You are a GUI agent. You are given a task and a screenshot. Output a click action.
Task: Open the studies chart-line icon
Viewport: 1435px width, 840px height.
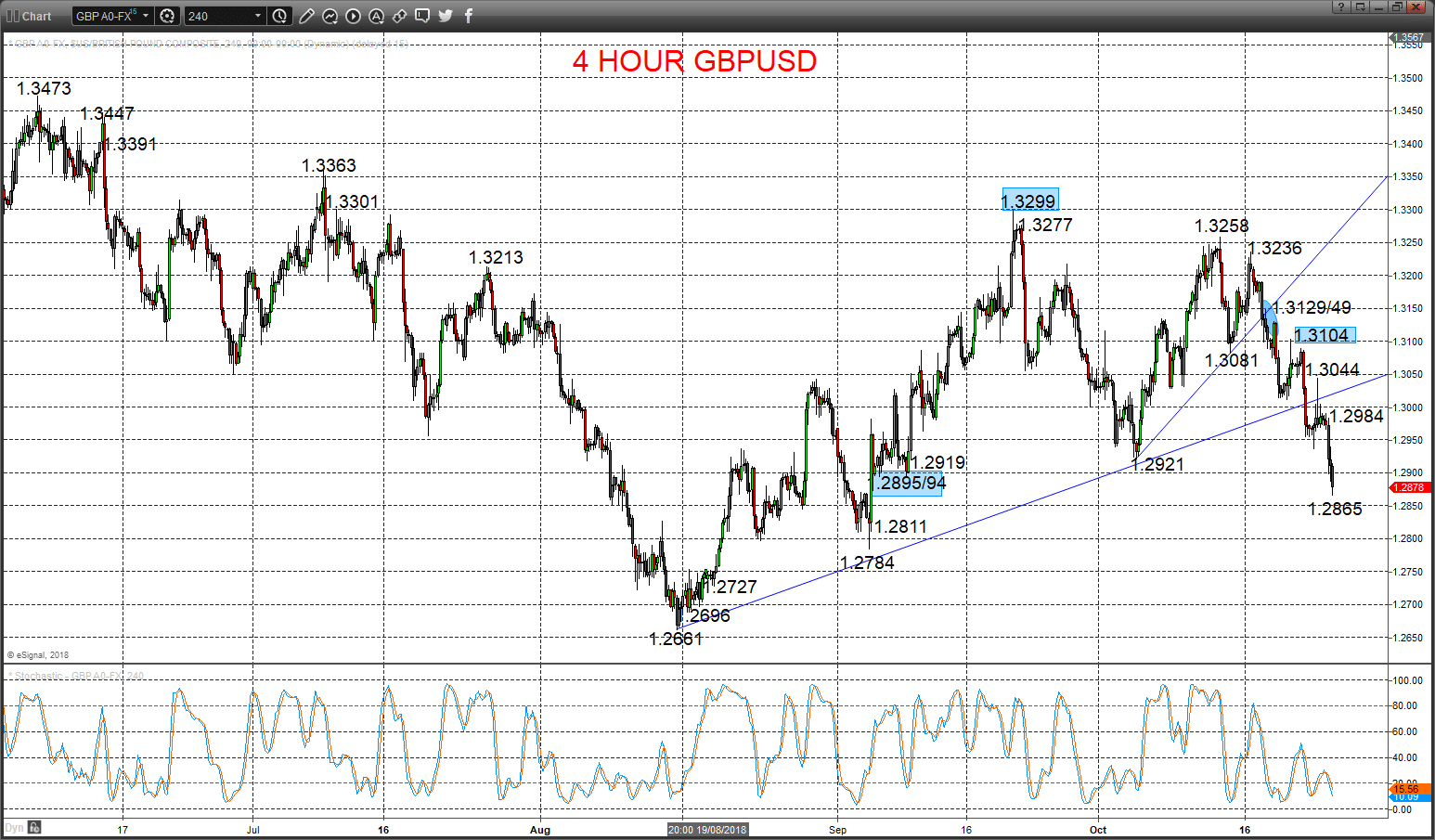330,16
